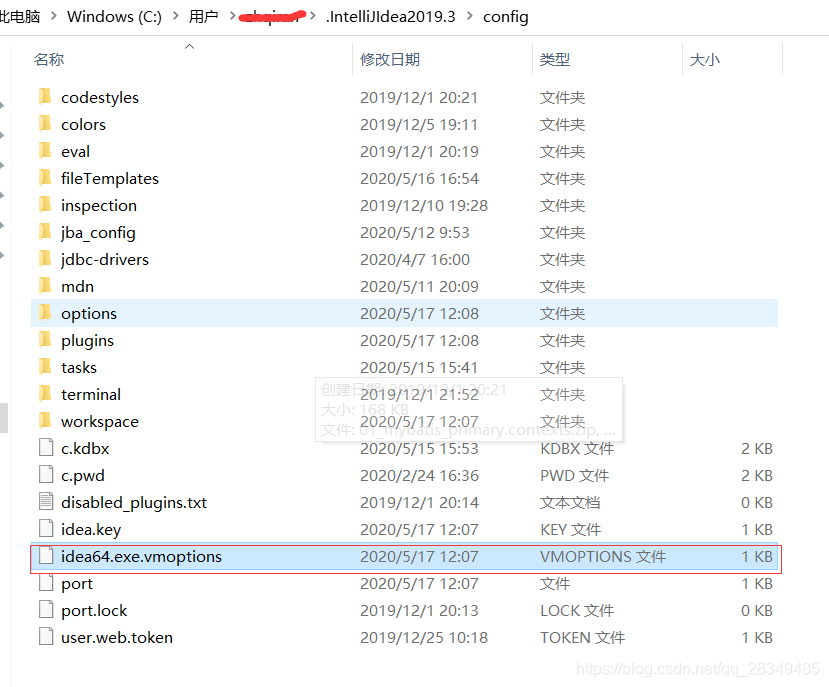Select the idea64.exe.vmoptions file name
This screenshot has height=687, width=829.
pyautogui.click(x=142, y=556)
